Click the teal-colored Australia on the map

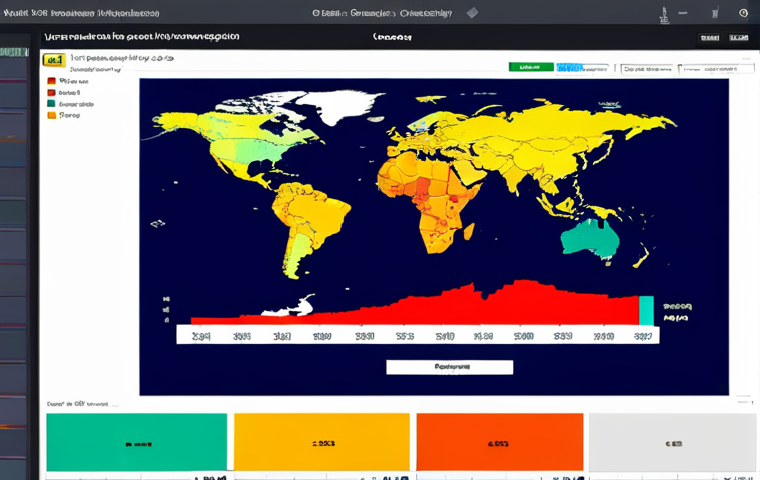pyautogui.click(x=590, y=239)
